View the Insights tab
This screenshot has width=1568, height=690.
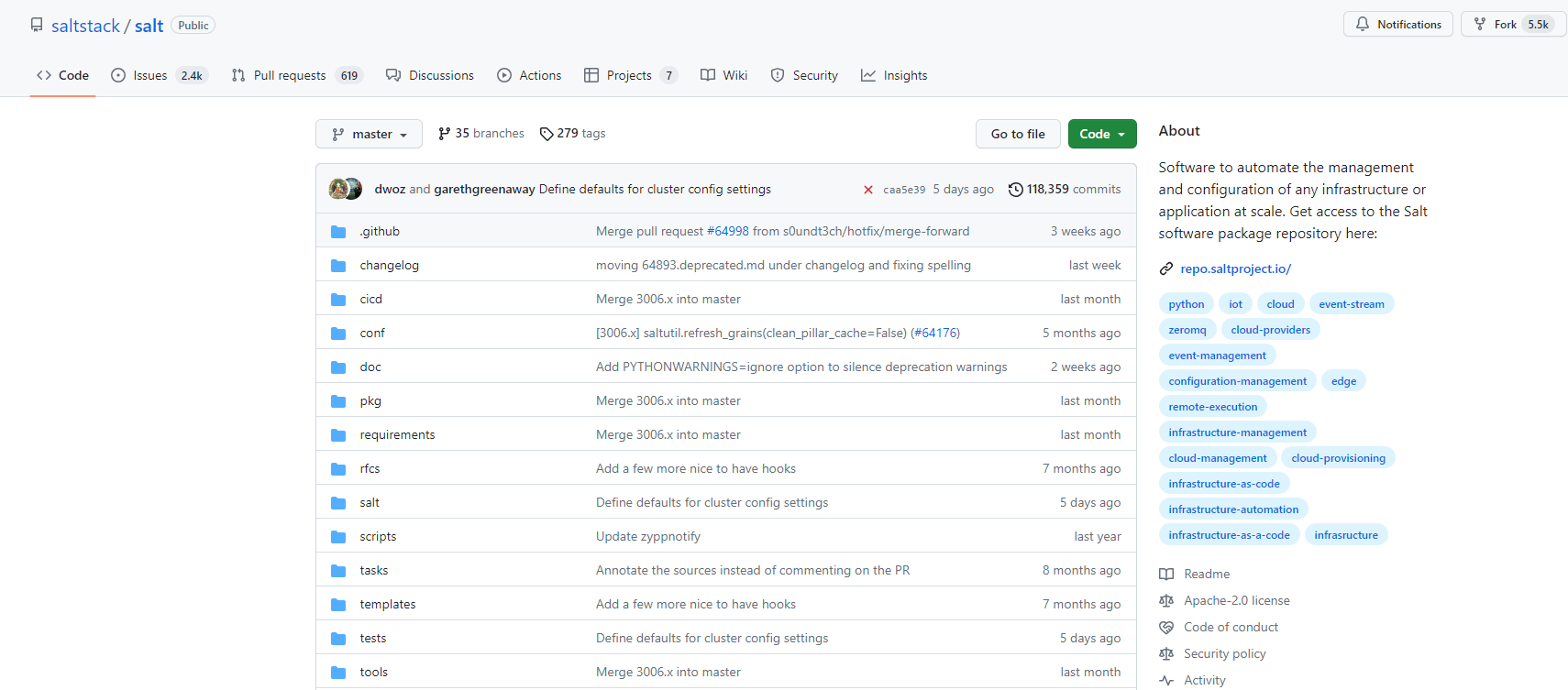coord(894,75)
